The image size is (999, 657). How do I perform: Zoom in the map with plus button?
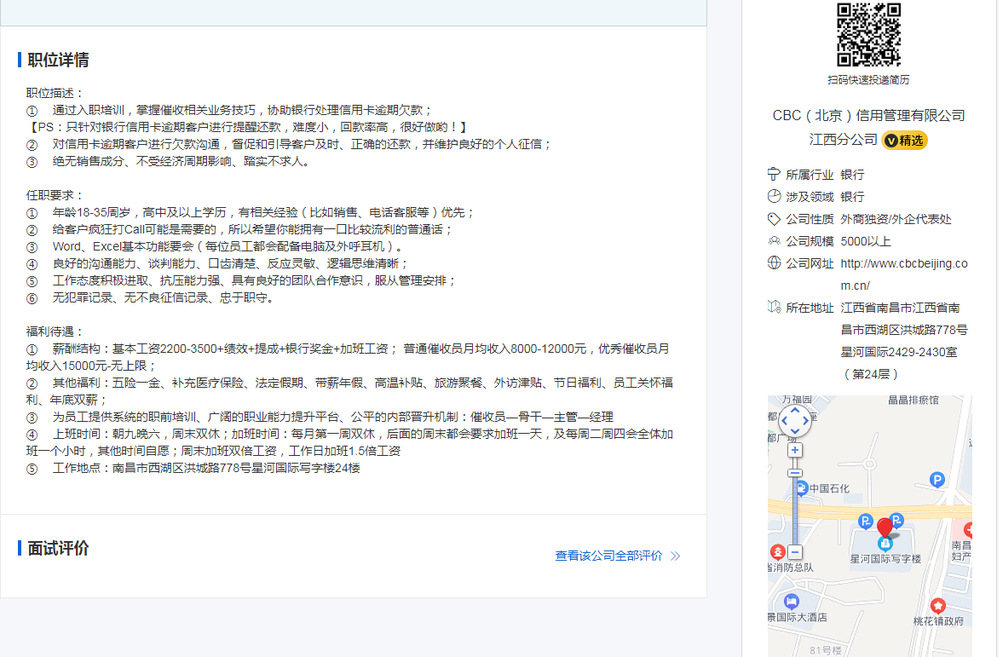794,450
